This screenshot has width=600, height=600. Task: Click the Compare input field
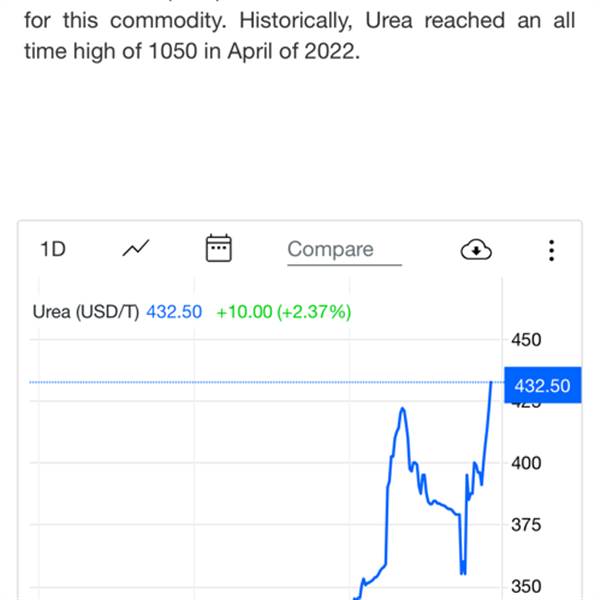tap(344, 251)
